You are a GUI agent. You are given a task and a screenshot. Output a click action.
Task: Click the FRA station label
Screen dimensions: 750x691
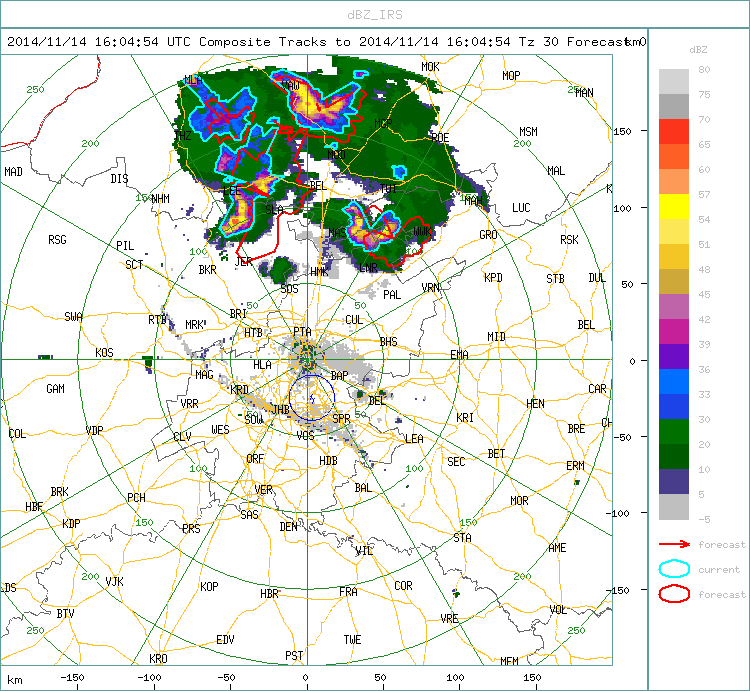348,592
